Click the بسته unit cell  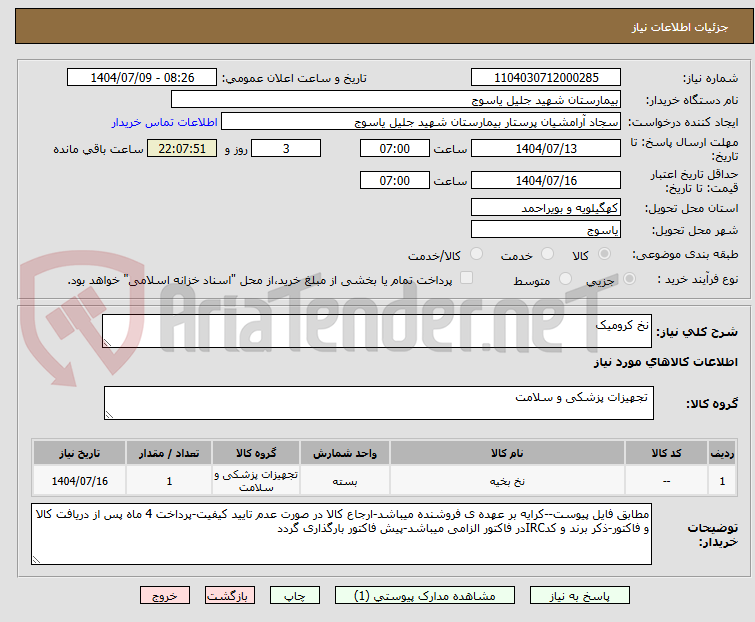pyautogui.click(x=345, y=481)
